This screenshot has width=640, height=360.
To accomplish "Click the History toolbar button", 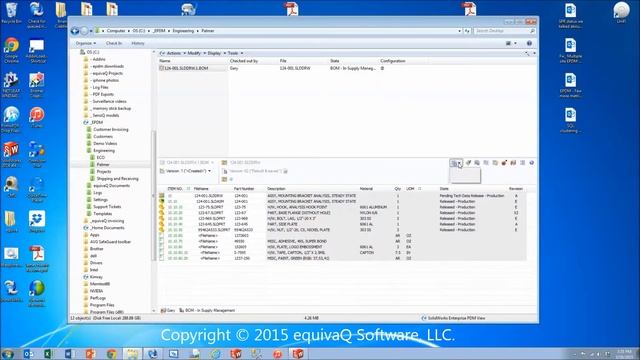I will (x=138, y=43).
